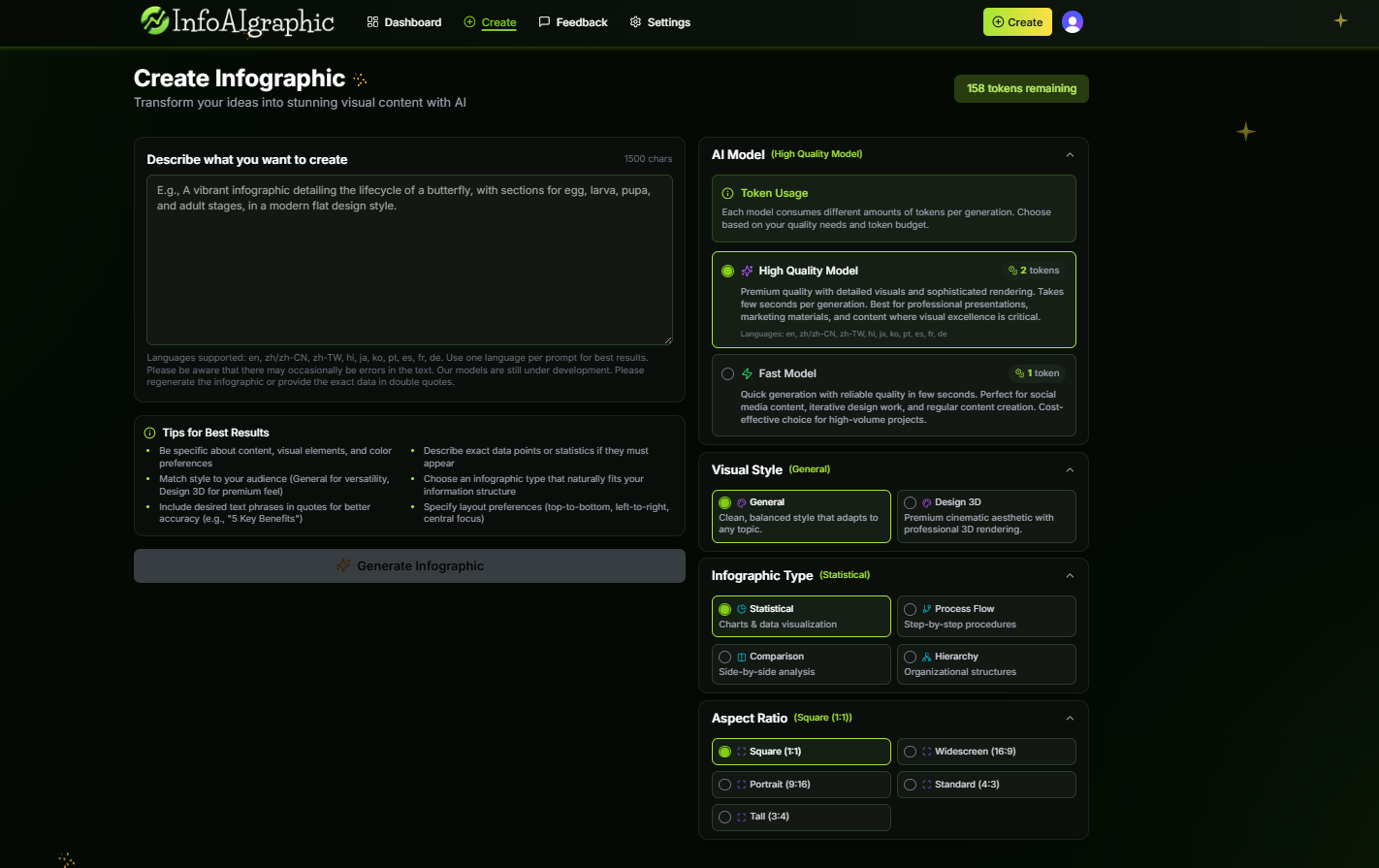Image resolution: width=1379 pixels, height=868 pixels.
Task: Click the yellow Create button
Action: coord(1017,20)
